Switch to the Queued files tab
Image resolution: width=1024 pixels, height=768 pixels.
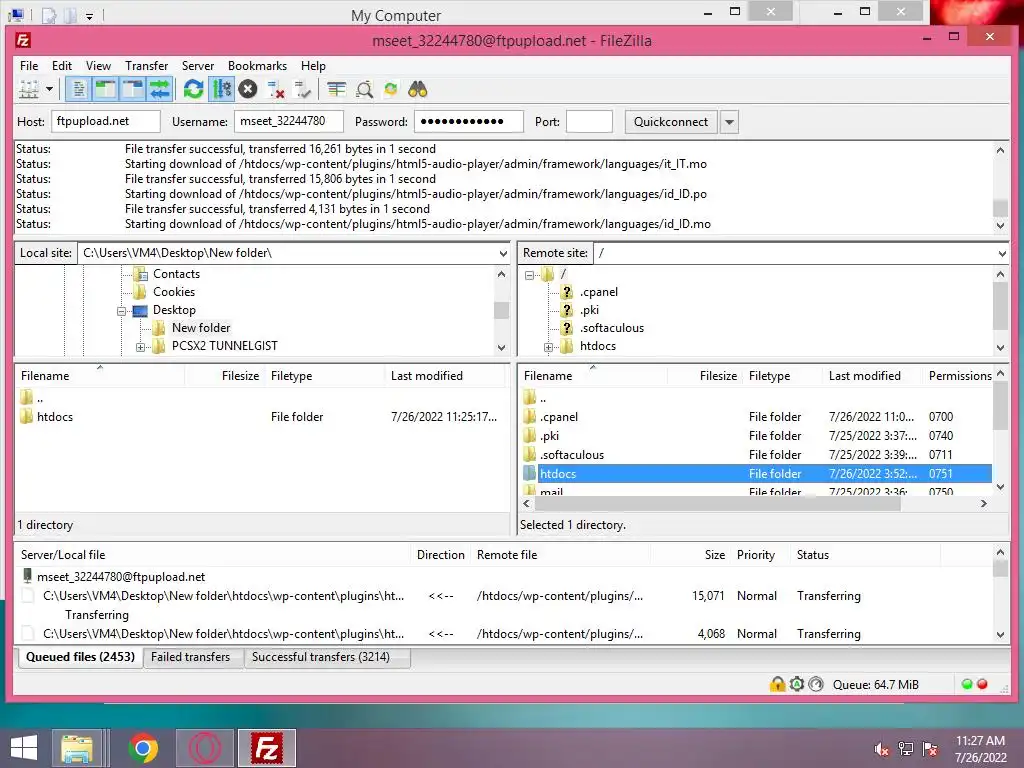tap(80, 657)
